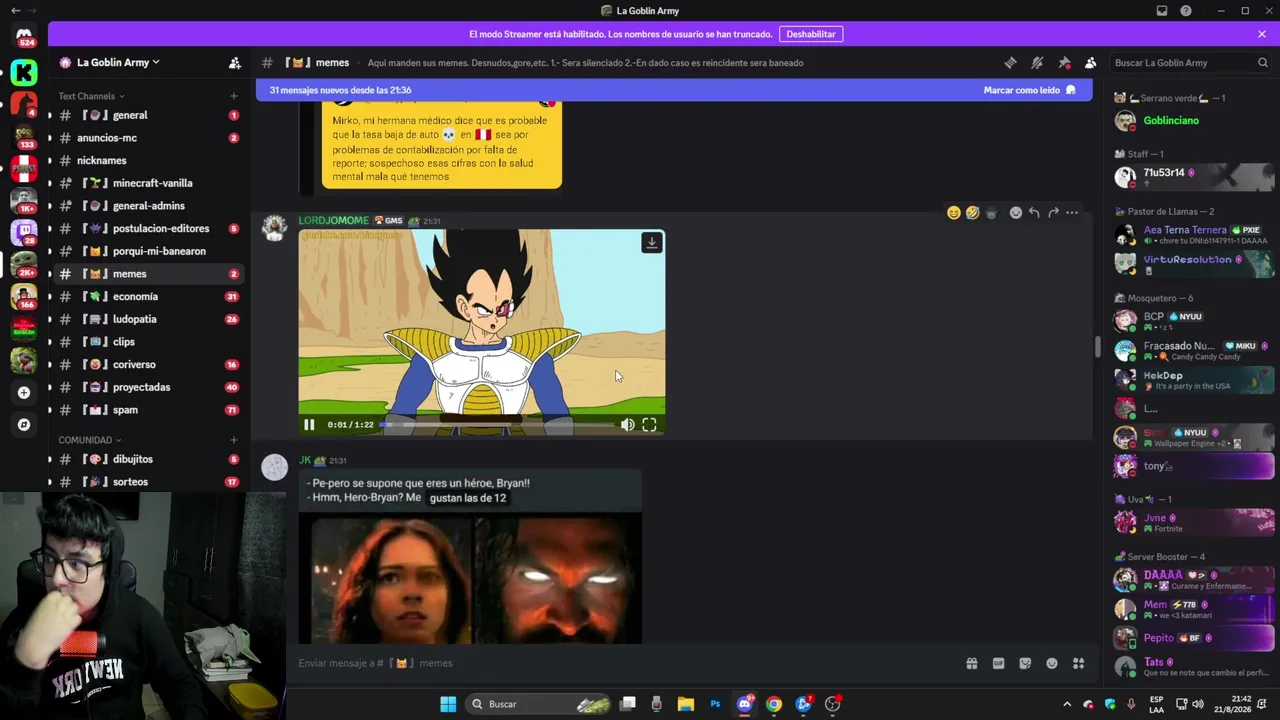Screen dimensions: 1280x720
Task: Show hidden system tray icons chevron
Action: [x=1067, y=704]
